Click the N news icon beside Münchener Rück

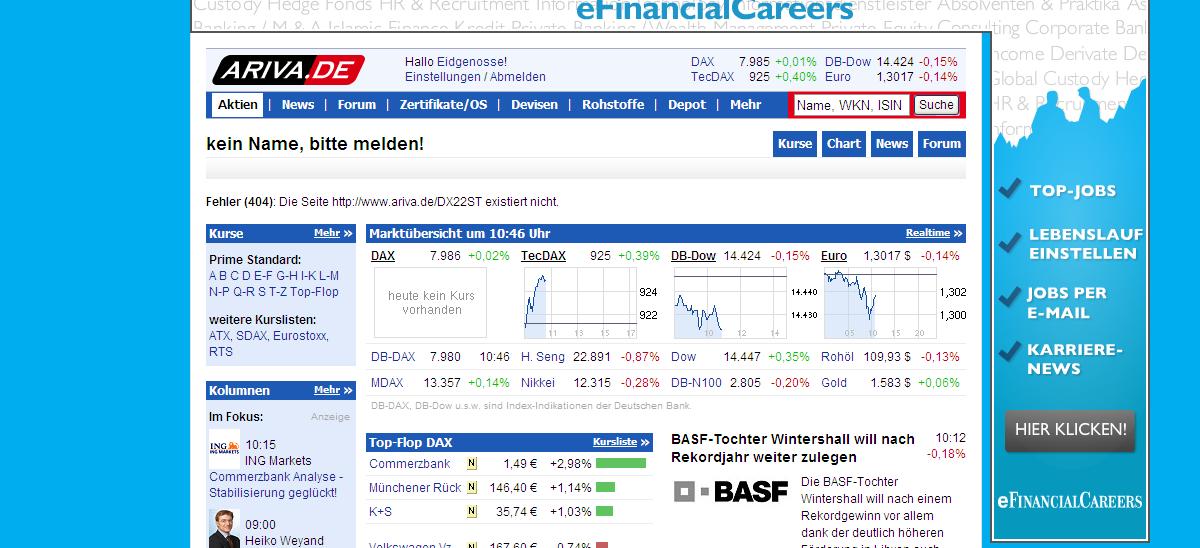pos(472,488)
